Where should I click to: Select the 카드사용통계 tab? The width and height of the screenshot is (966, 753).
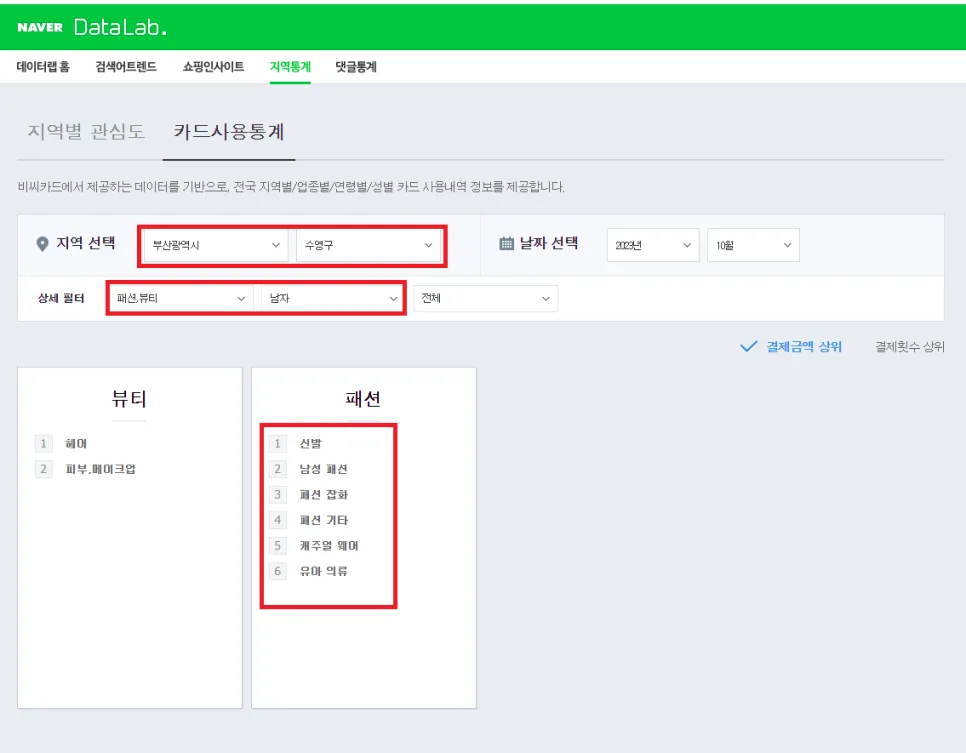[x=229, y=131]
